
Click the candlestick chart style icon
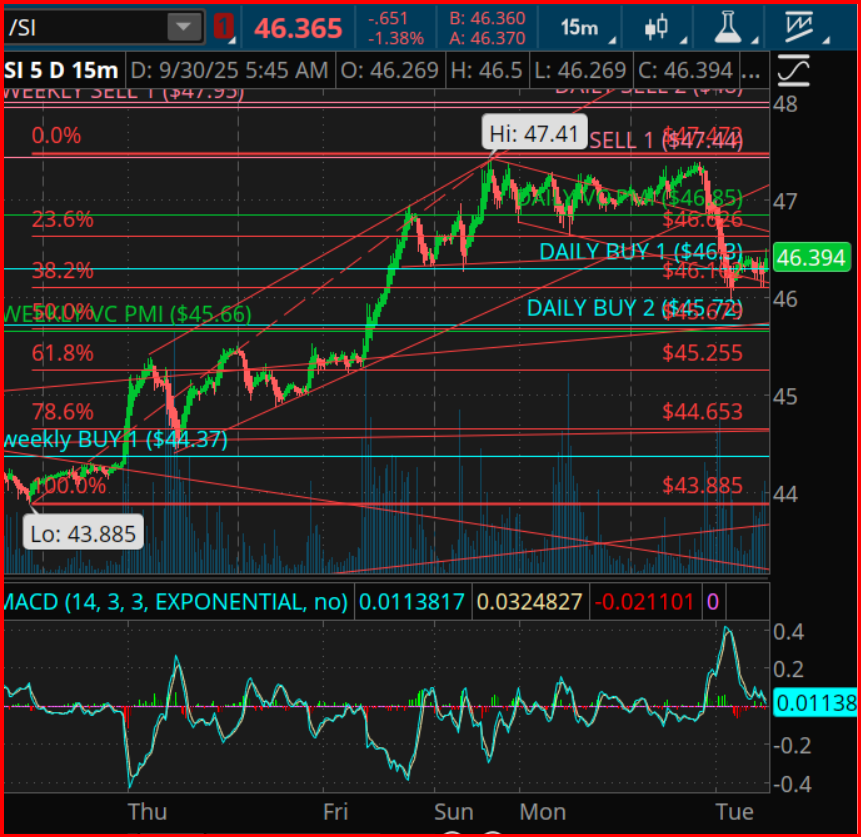pyautogui.click(x=657, y=27)
